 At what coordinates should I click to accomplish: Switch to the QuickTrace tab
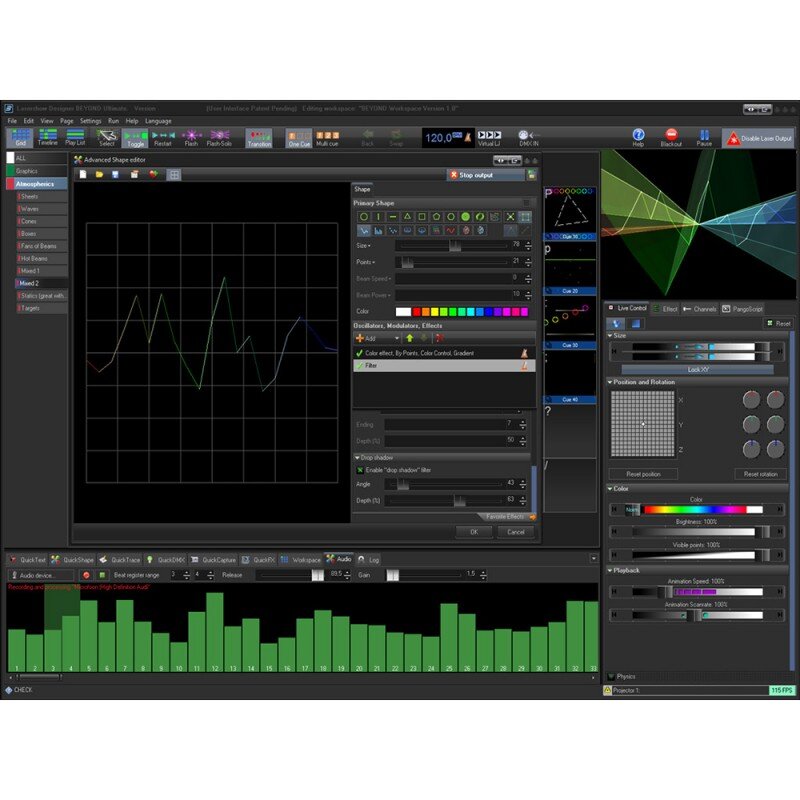pyautogui.click(x=120, y=560)
